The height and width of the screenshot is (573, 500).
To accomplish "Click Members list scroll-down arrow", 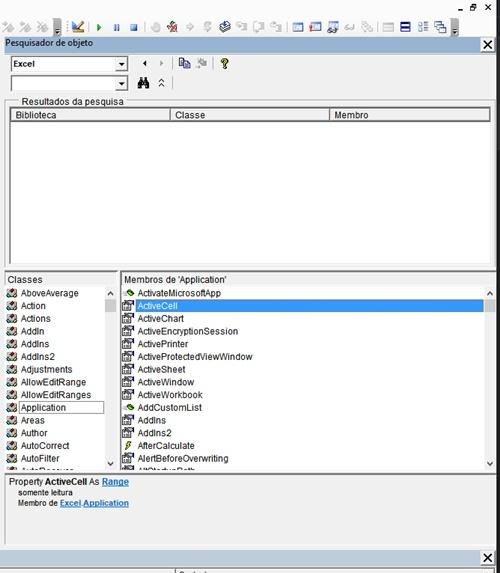I will click(x=490, y=463).
